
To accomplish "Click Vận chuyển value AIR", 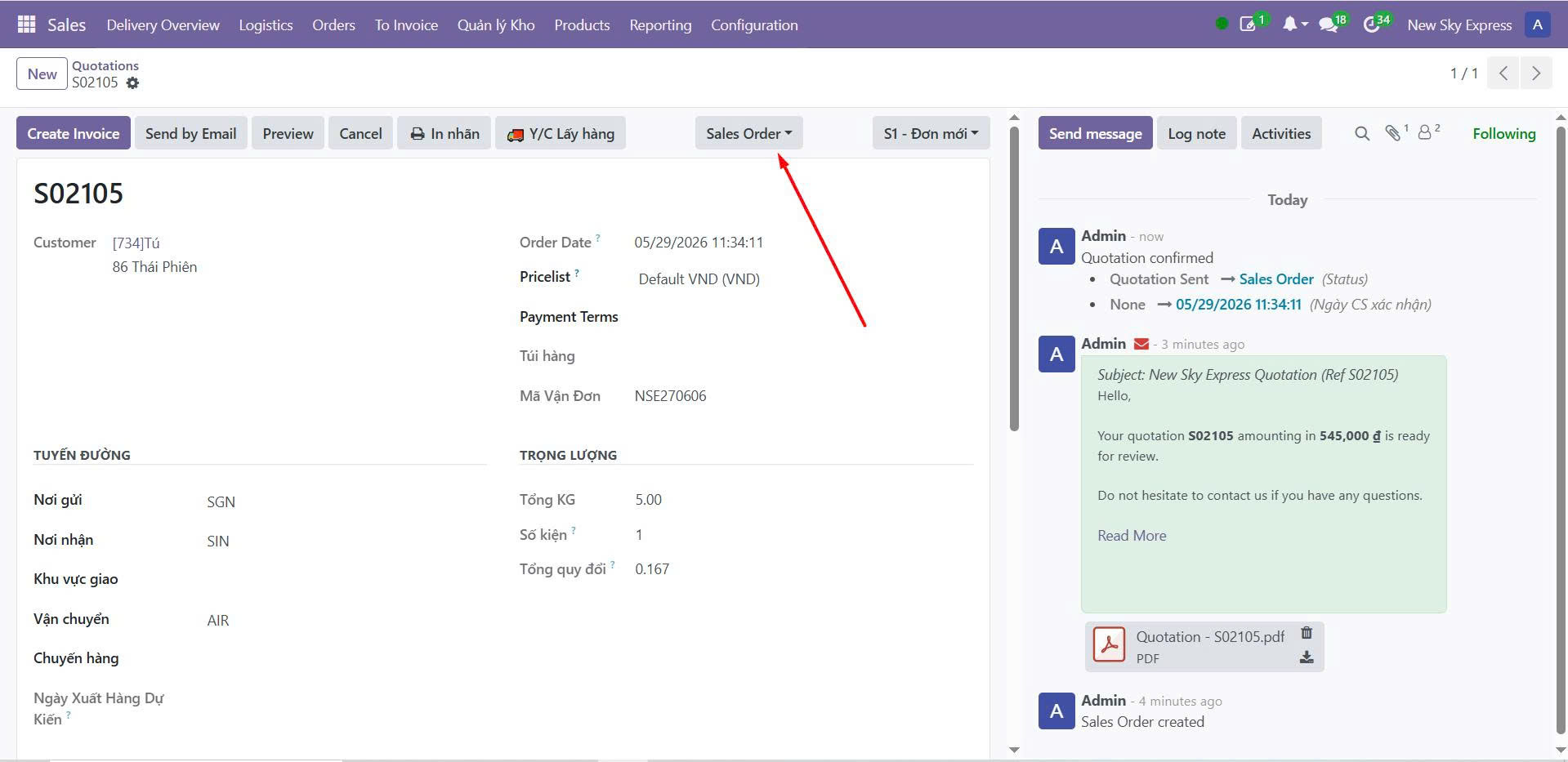I will 217,620.
